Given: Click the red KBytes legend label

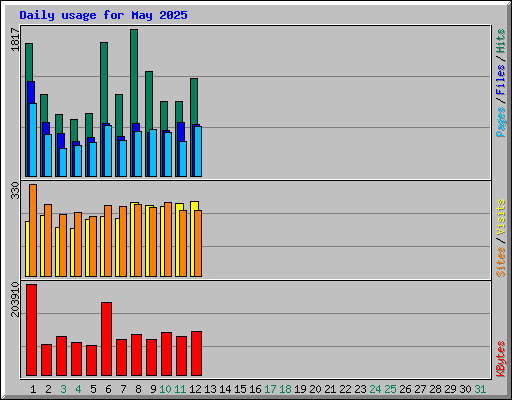Looking at the screenshot, I should pos(501,359).
